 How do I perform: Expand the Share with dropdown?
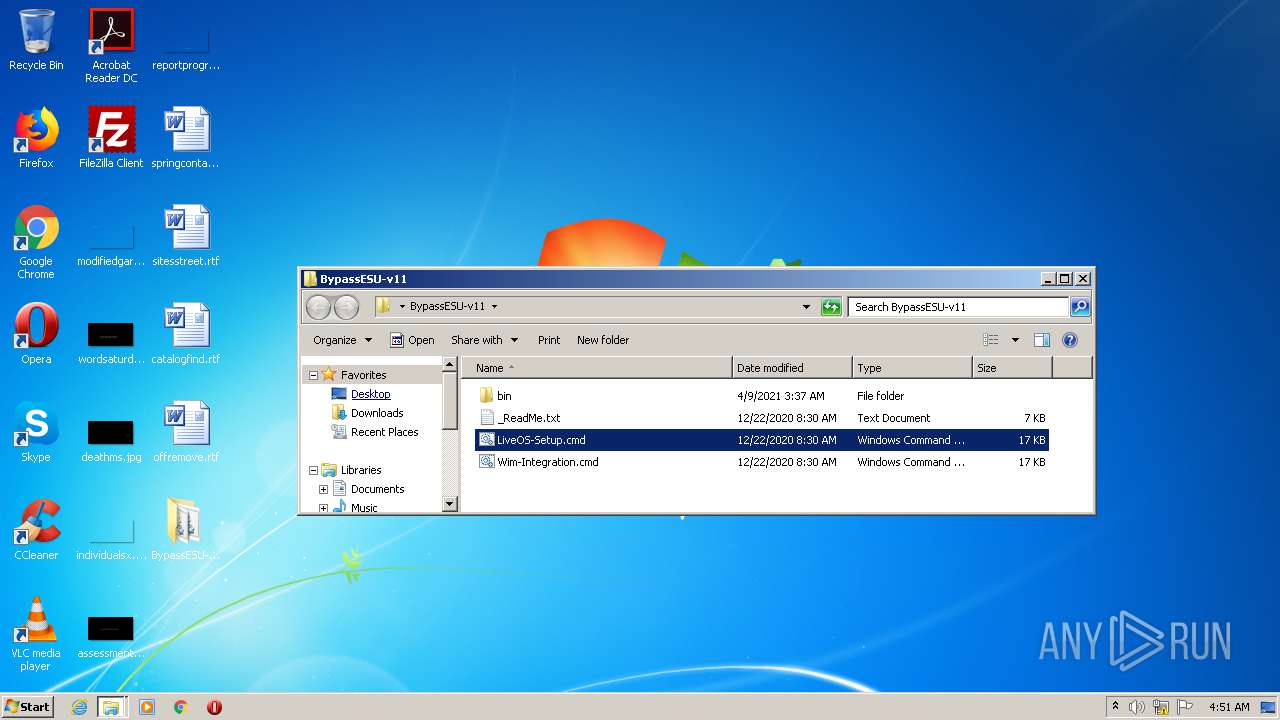[484, 340]
